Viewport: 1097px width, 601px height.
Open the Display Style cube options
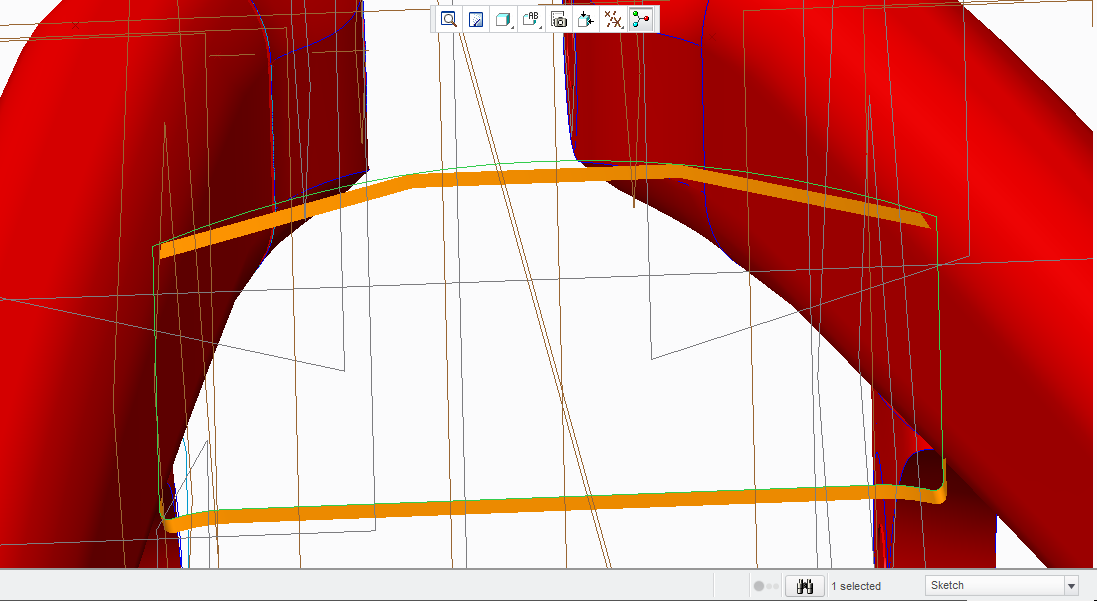(503, 20)
